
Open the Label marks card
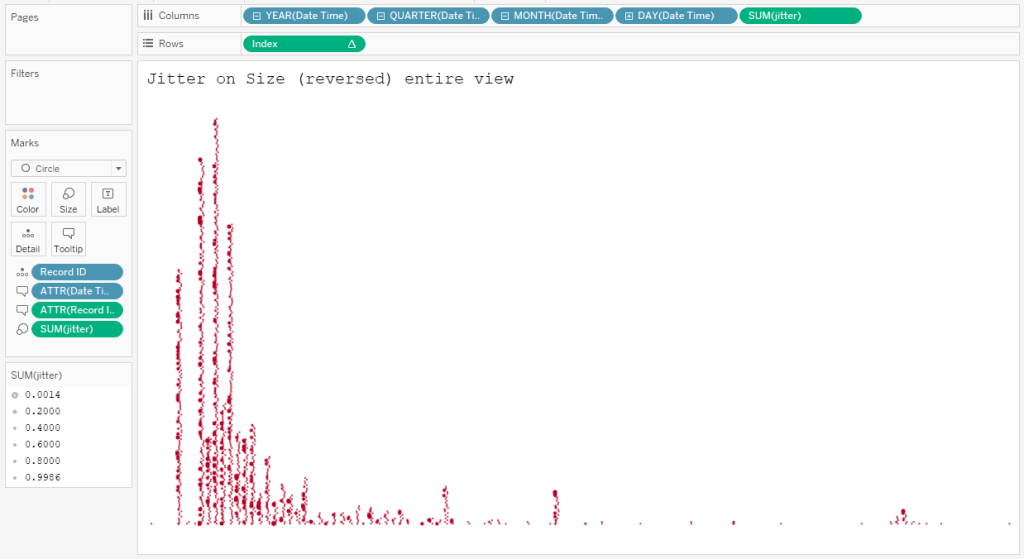(x=108, y=199)
